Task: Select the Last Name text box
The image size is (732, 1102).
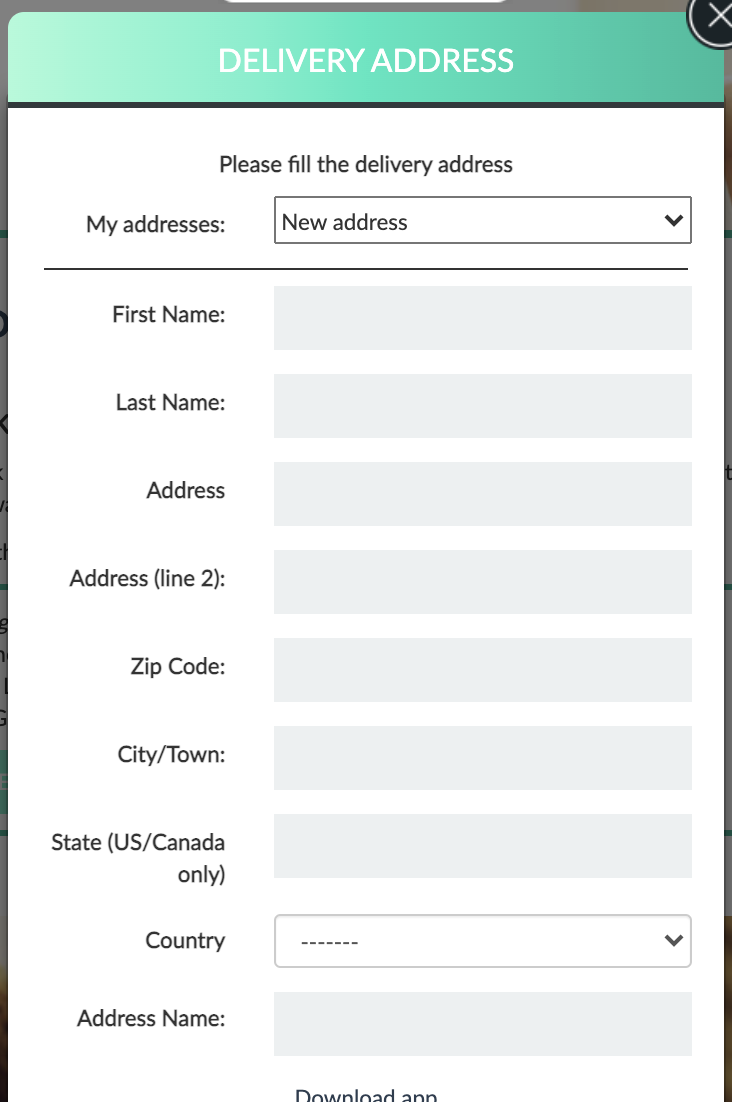Action: 483,406
